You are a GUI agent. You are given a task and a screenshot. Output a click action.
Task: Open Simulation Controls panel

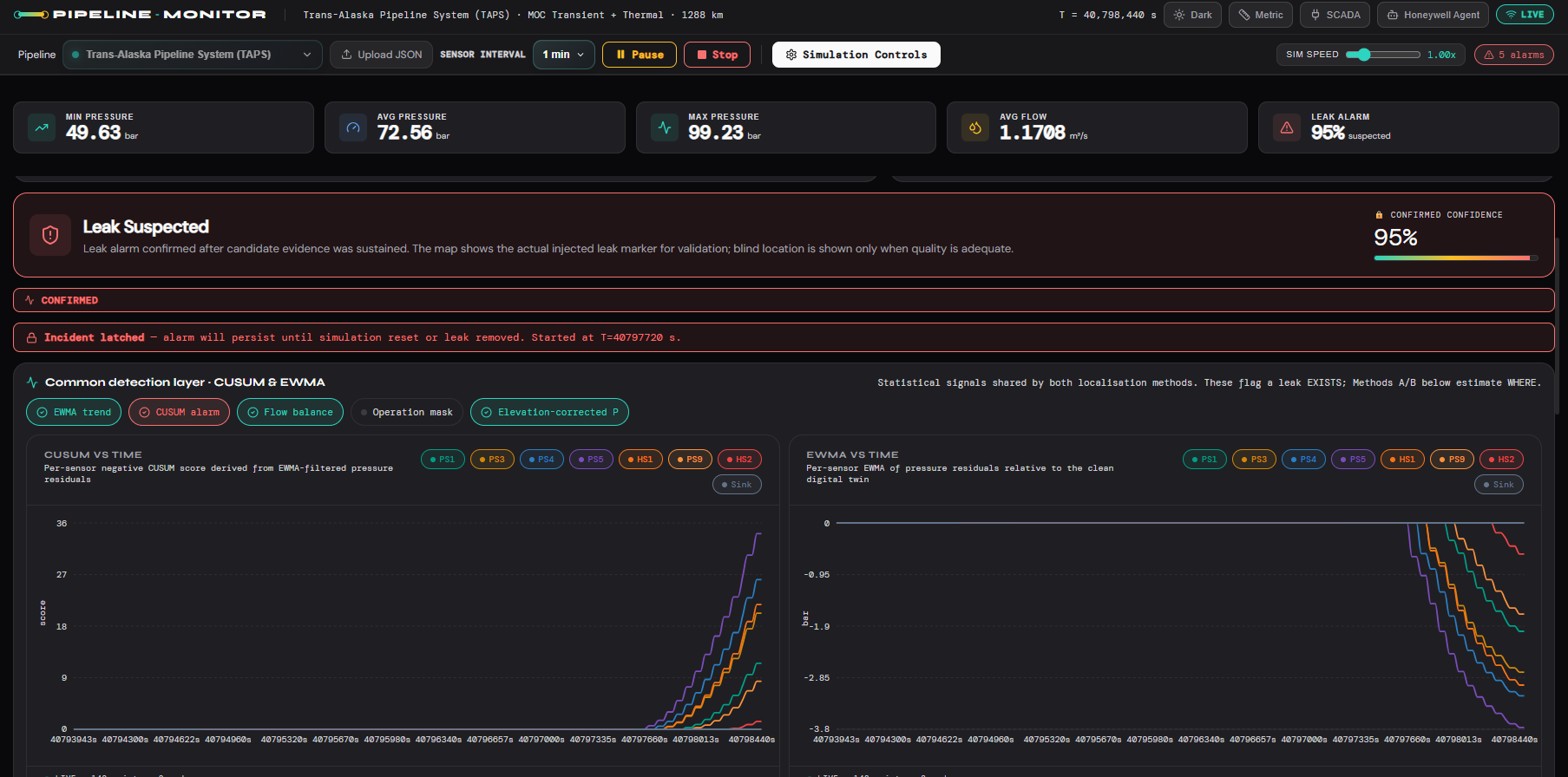click(856, 55)
